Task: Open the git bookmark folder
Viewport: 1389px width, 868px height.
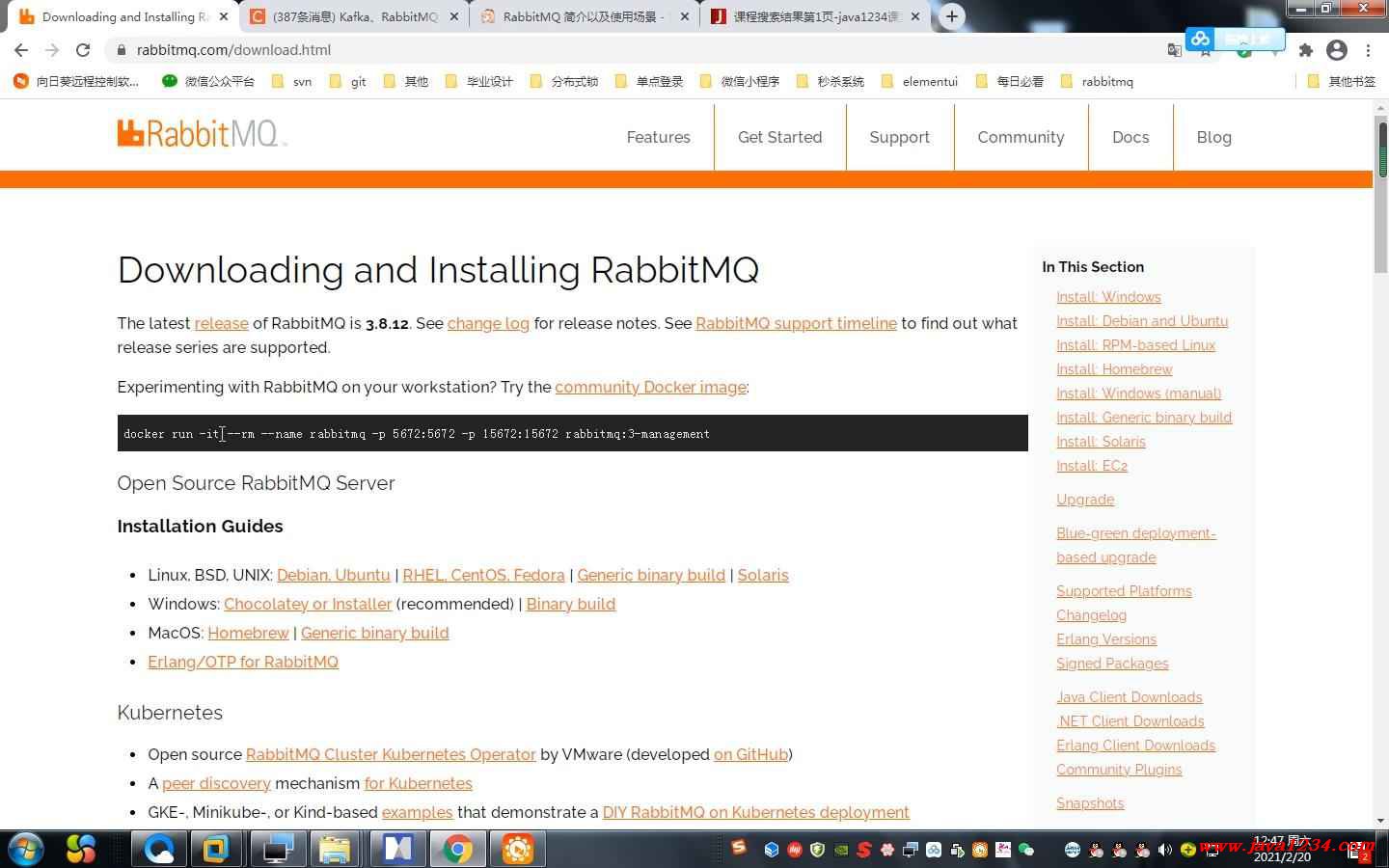Action: point(347,82)
